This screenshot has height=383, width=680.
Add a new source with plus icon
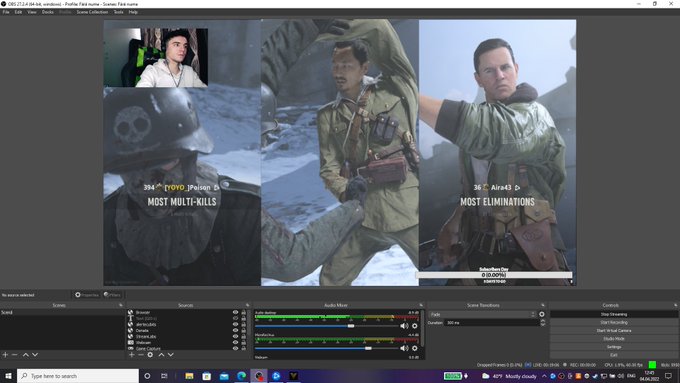(131, 355)
